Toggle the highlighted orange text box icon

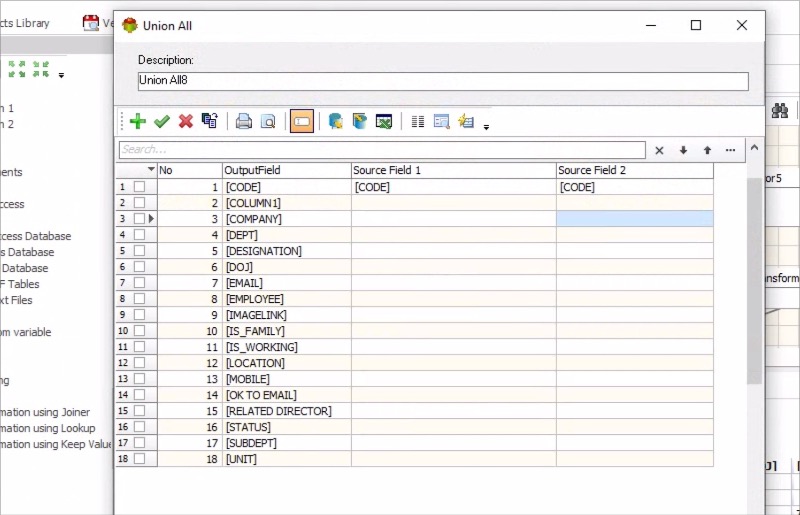point(302,121)
